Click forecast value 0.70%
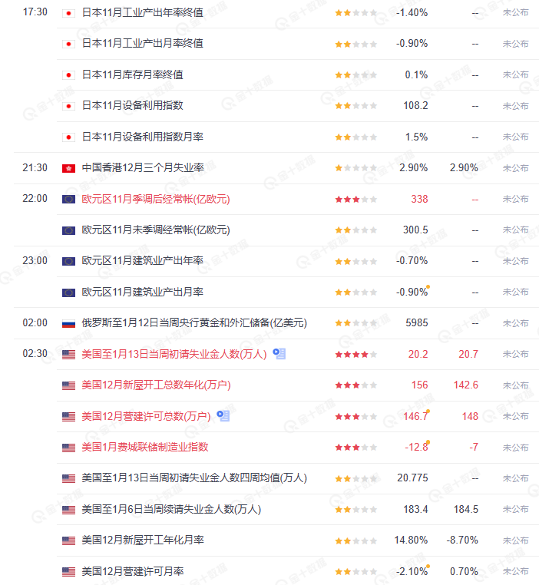This screenshot has width=540, height=585. click(464, 572)
